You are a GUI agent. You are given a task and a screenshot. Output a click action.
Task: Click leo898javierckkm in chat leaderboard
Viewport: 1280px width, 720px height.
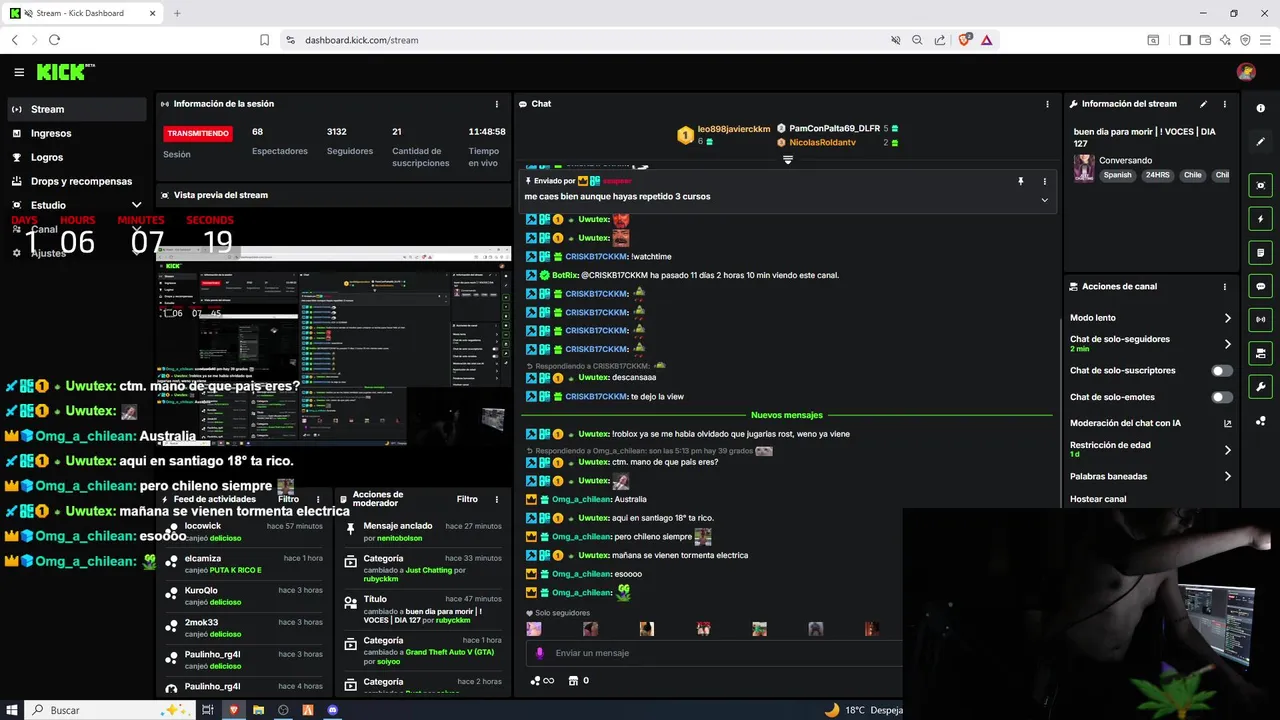734,129
